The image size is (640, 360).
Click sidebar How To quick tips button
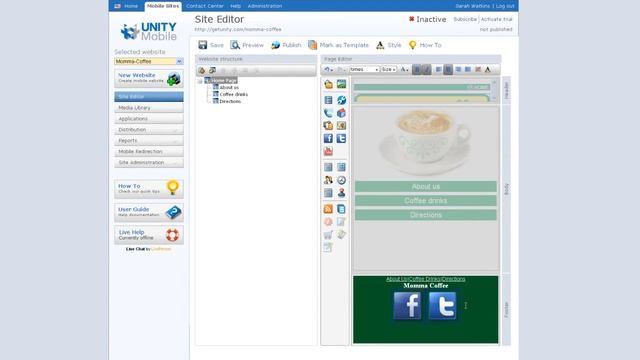[149, 189]
